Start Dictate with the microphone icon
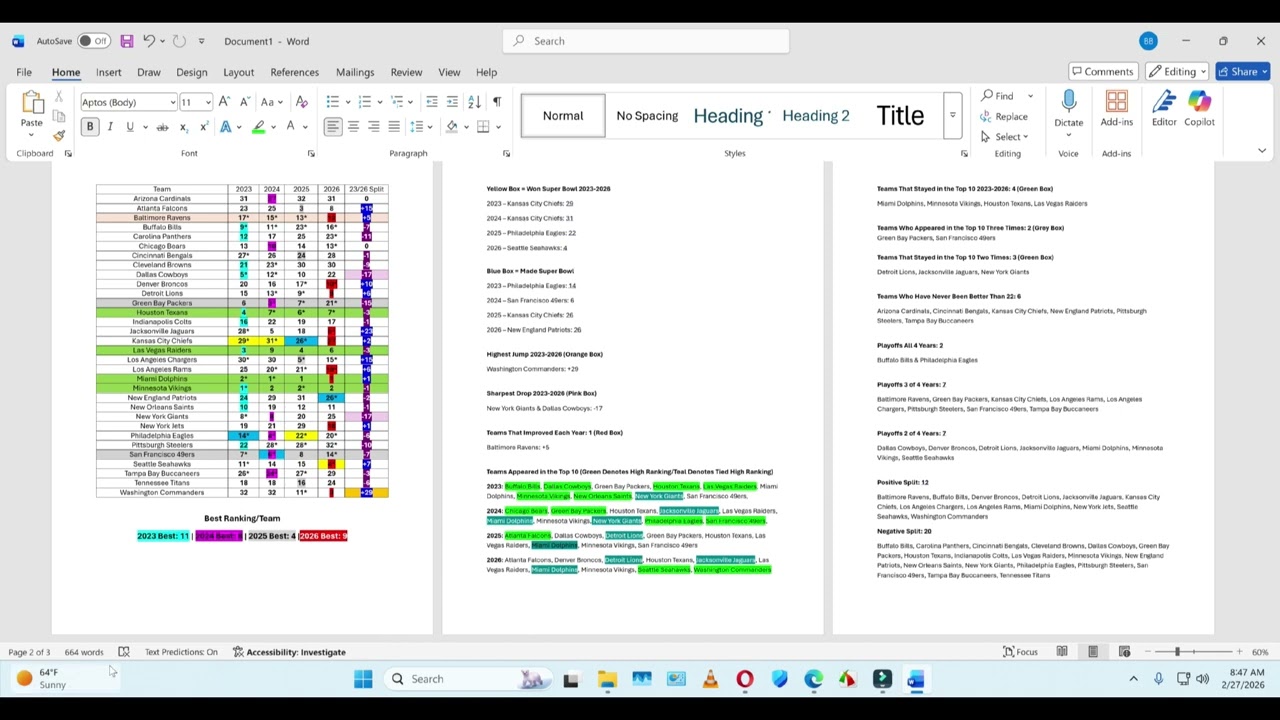 [x=1068, y=102]
